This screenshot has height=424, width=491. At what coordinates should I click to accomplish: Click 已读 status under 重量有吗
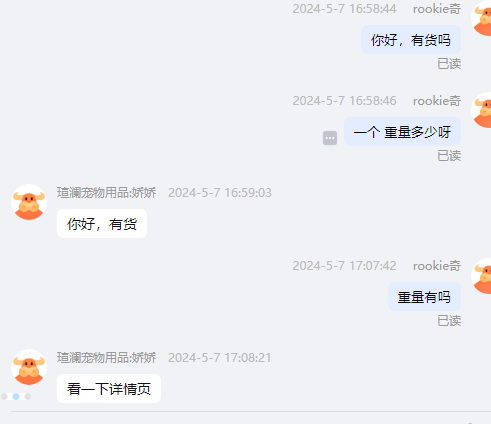click(449, 321)
